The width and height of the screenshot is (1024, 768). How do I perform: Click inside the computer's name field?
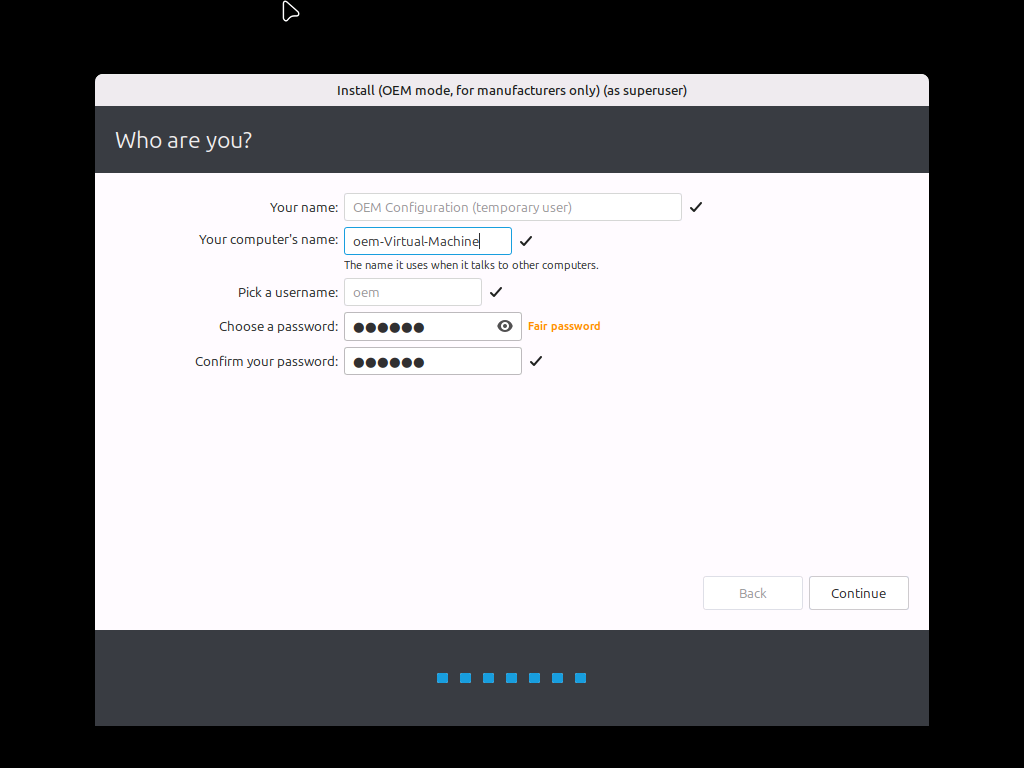(427, 241)
